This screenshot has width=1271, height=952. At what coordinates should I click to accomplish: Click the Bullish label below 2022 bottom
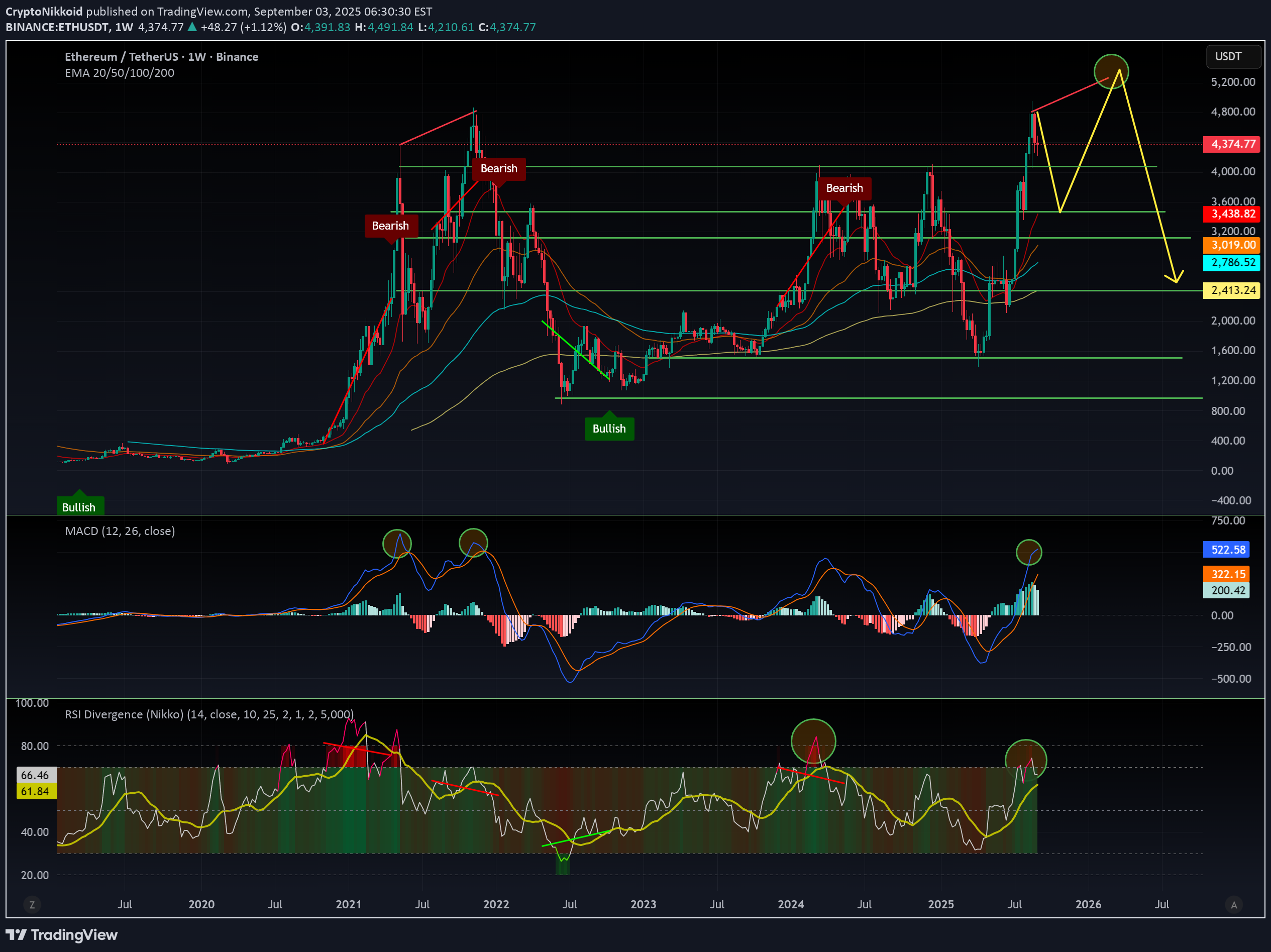click(x=609, y=429)
